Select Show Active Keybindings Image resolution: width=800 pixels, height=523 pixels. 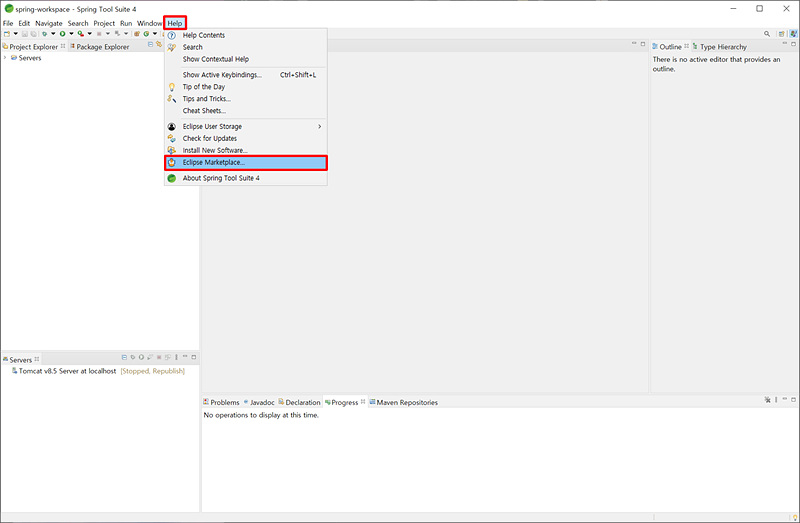(245, 74)
